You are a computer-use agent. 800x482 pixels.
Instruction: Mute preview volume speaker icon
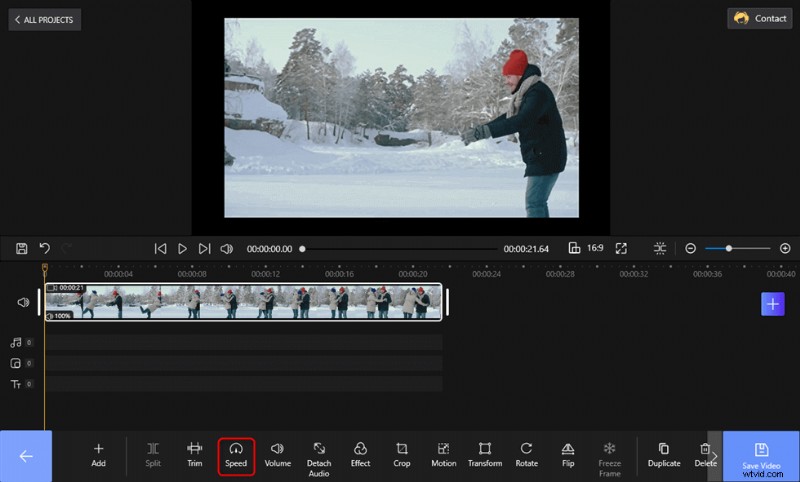pos(226,248)
